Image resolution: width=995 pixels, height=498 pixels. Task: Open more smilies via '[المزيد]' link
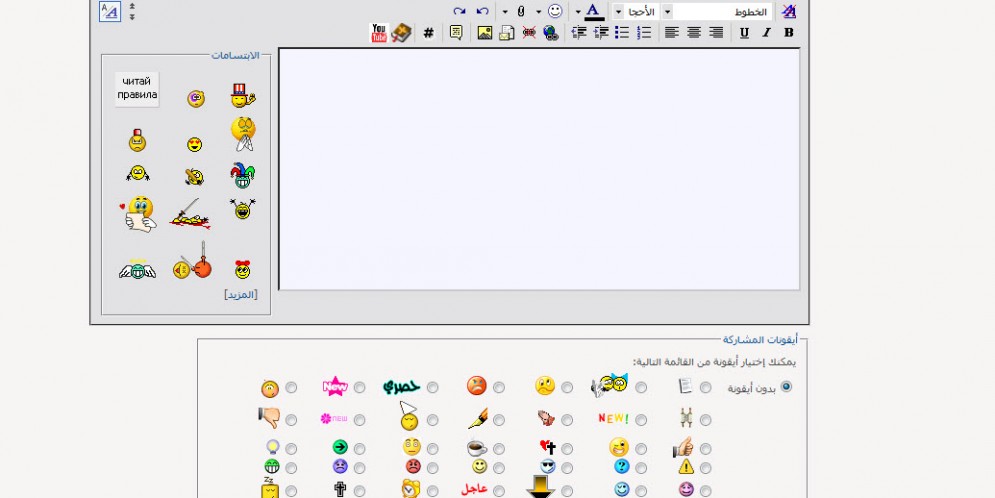(x=241, y=295)
